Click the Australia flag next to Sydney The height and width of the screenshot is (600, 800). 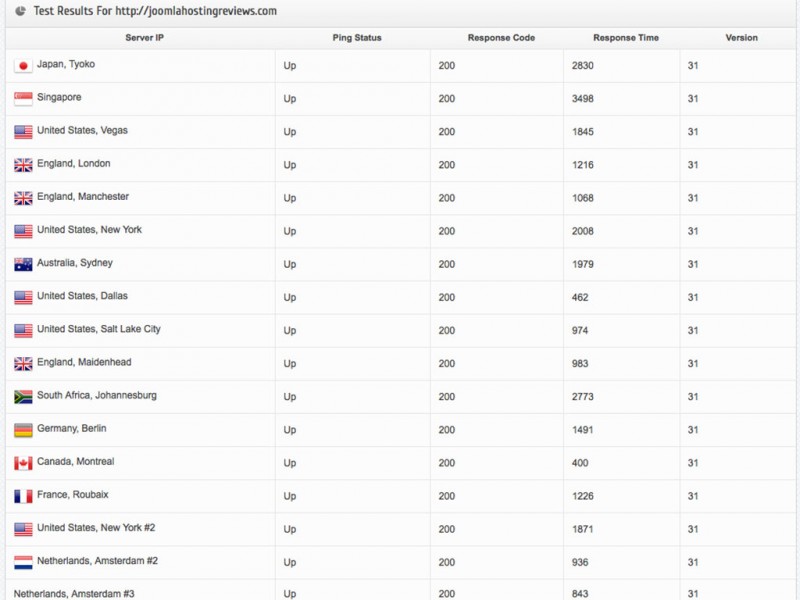(x=23, y=264)
